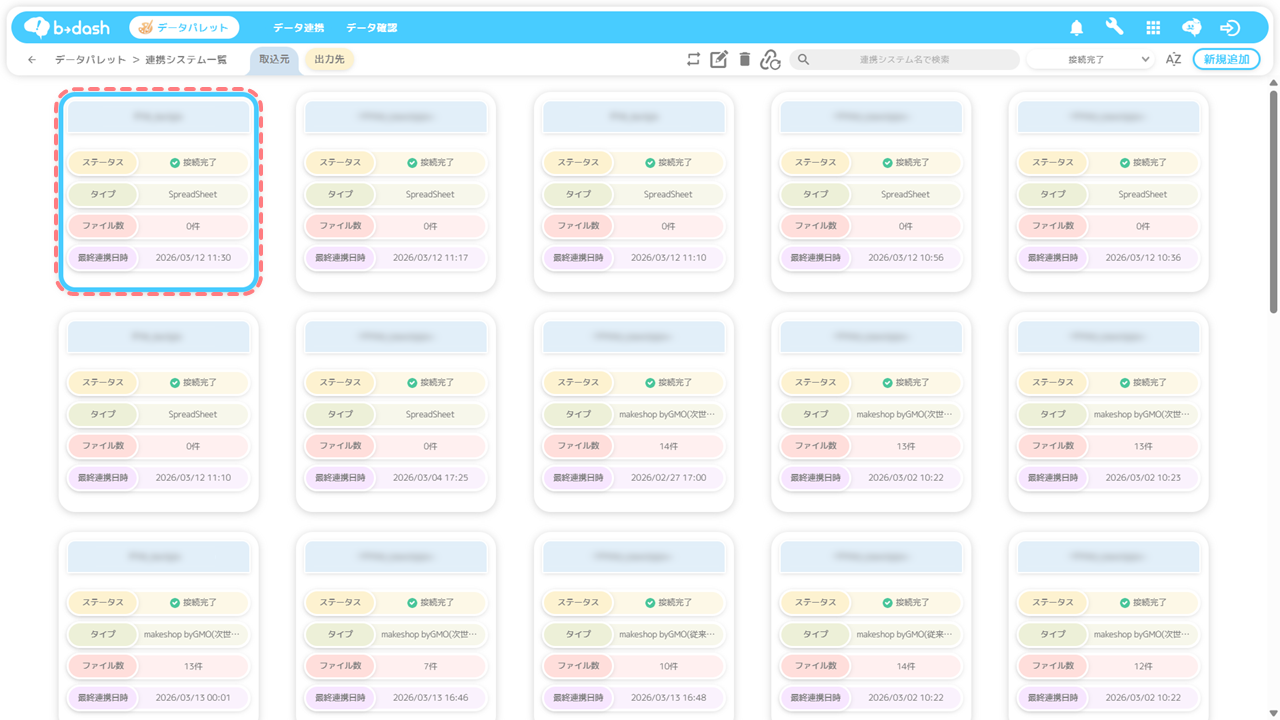Switch to the 取込元 tab

[x=274, y=60]
